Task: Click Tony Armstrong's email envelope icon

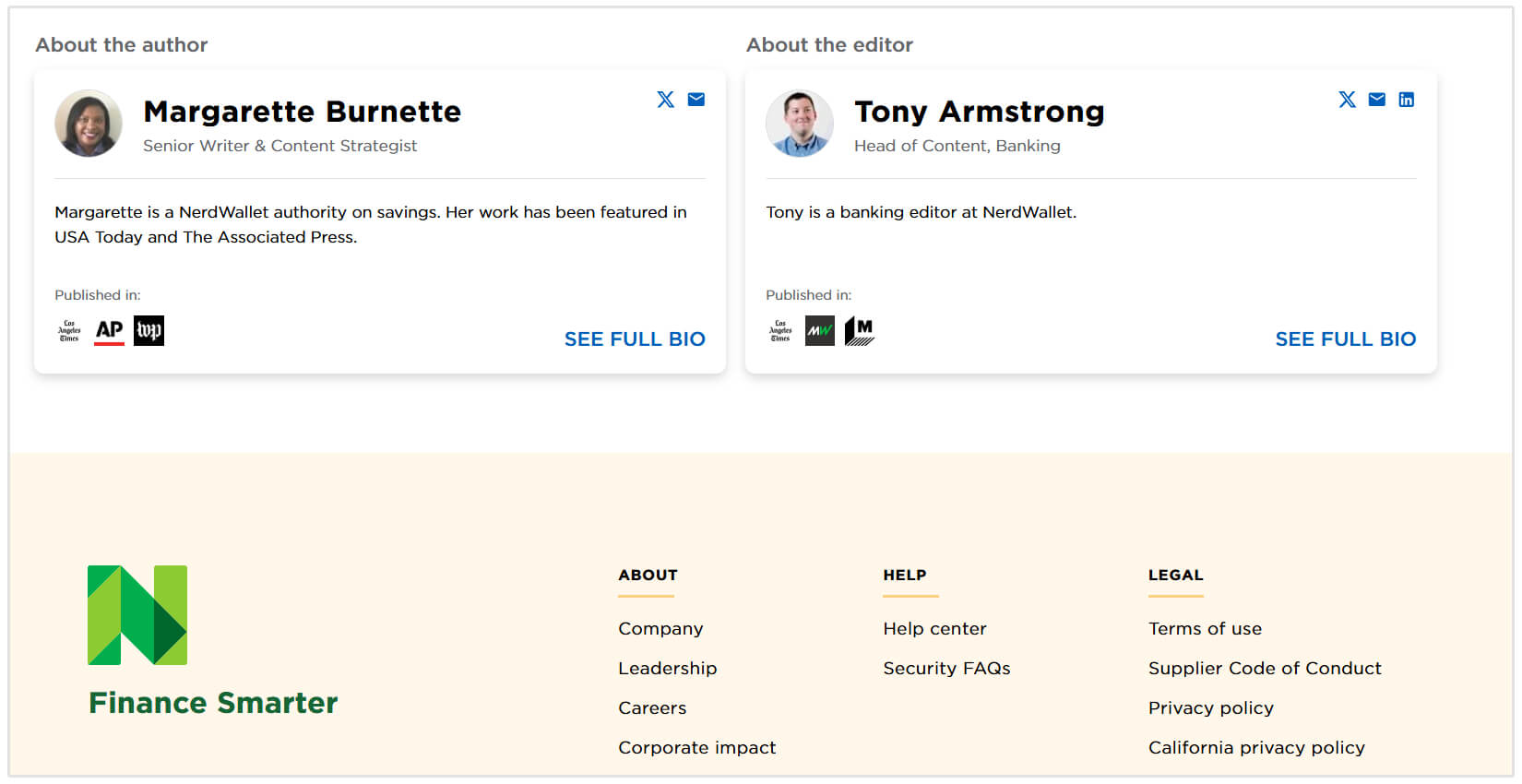Action: 1376,100
